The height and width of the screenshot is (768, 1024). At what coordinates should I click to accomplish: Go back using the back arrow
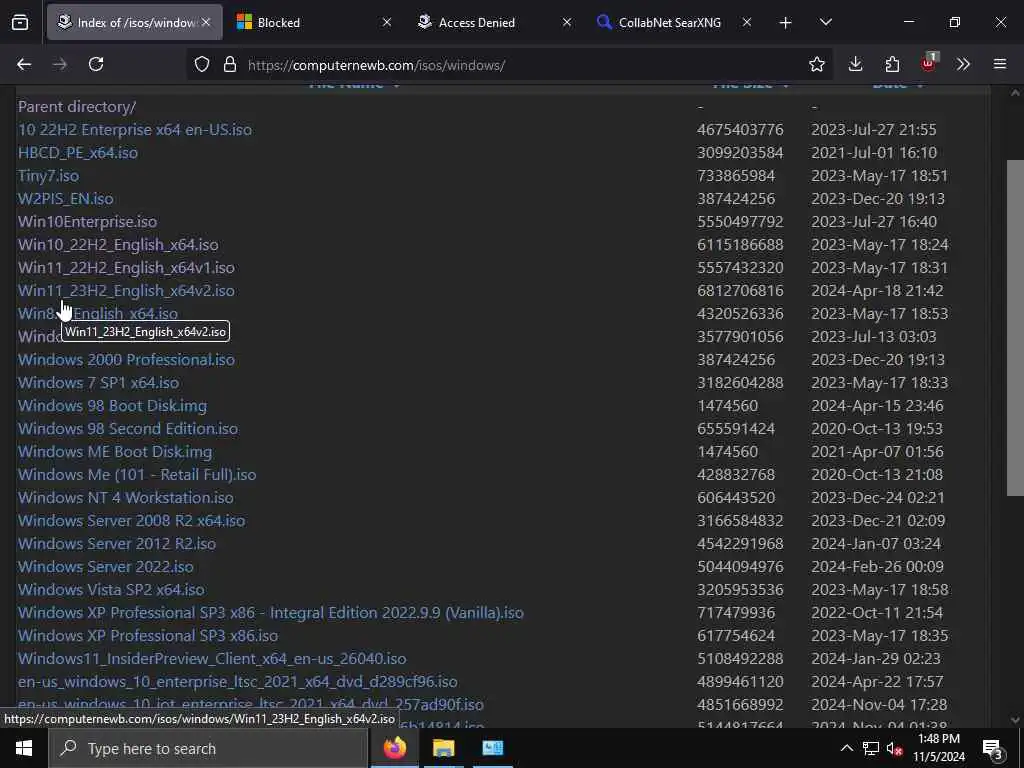tap(24, 64)
